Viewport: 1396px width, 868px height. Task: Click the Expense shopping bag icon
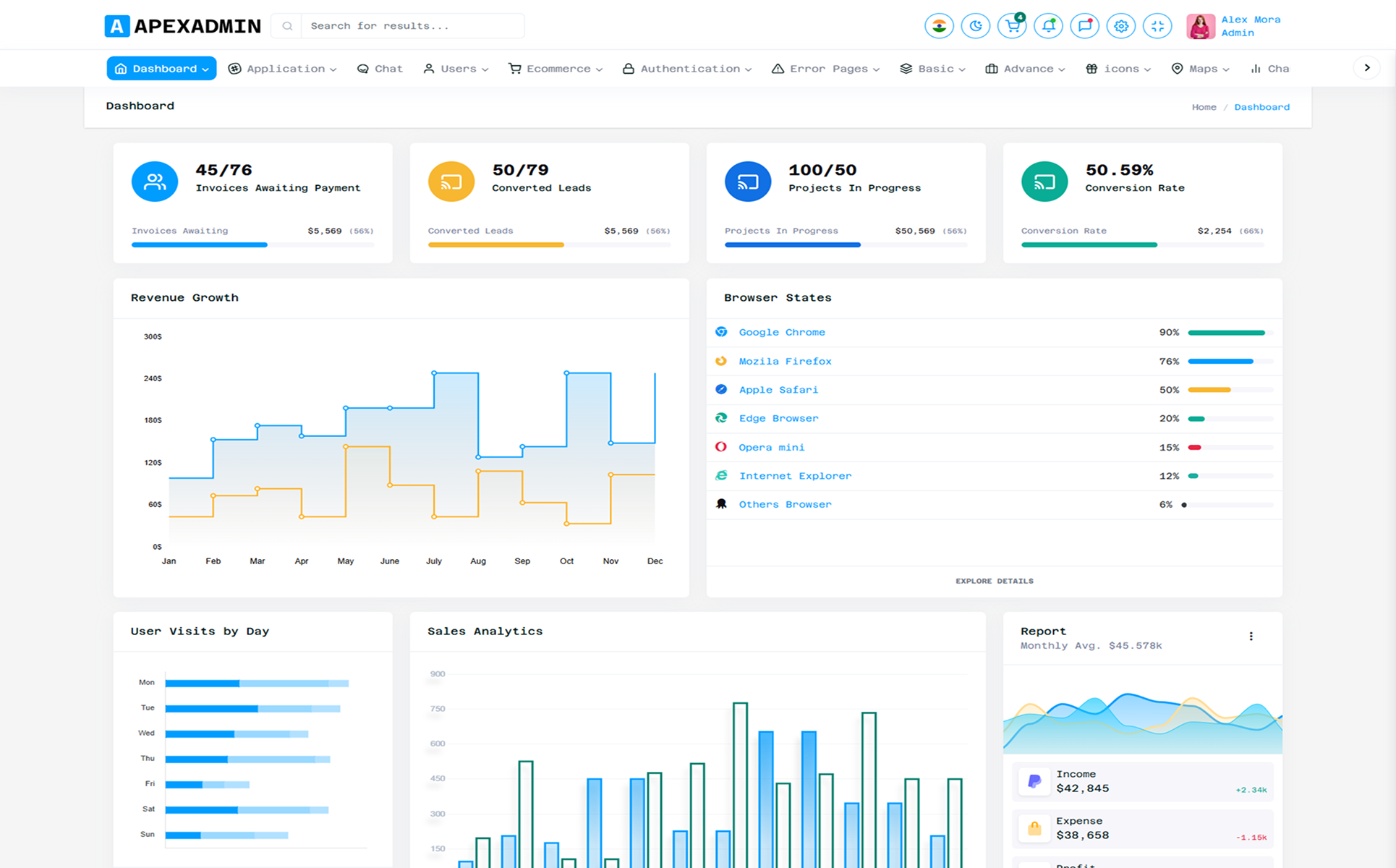[x=1034, y=828]
